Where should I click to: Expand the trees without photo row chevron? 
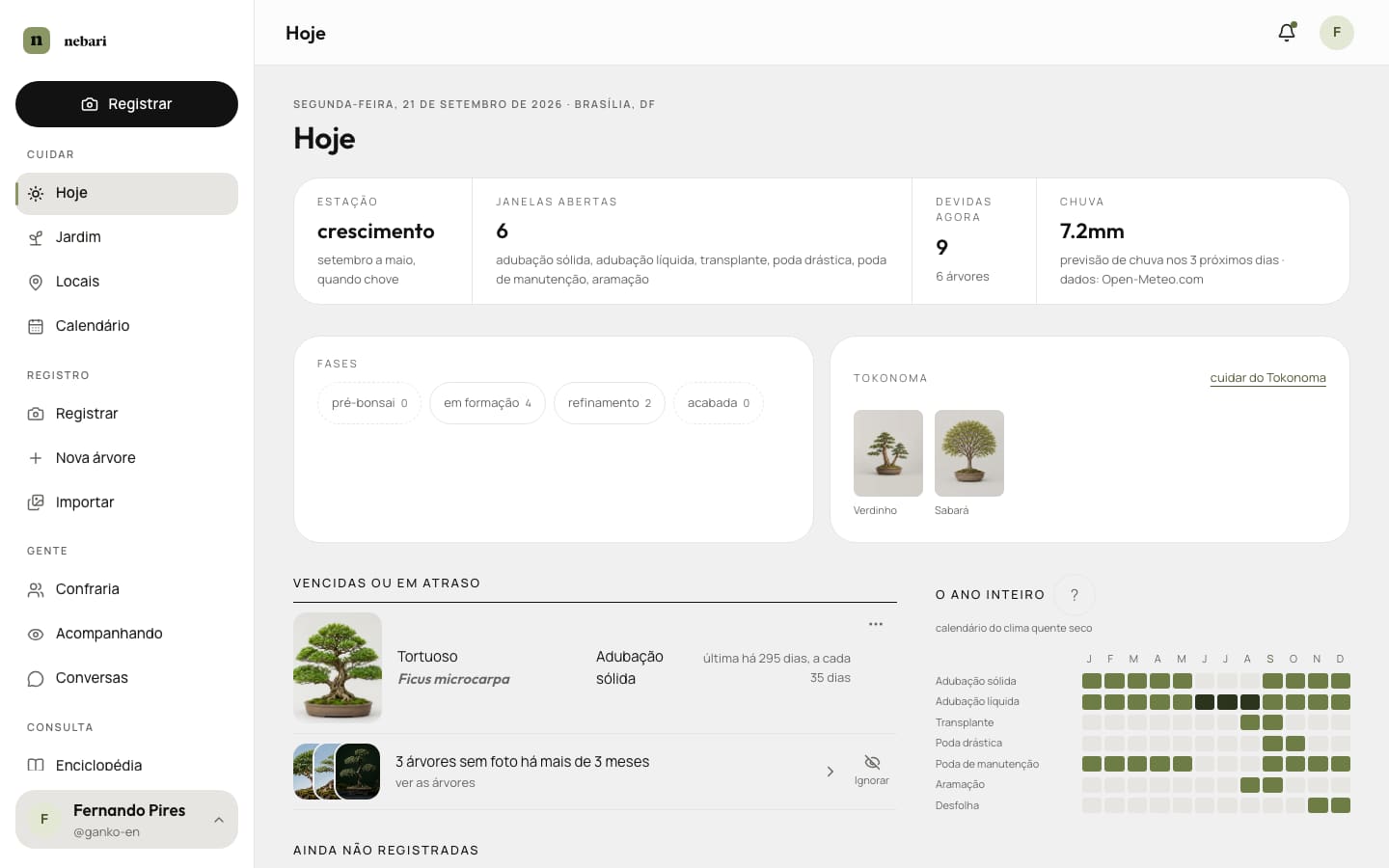831,772
